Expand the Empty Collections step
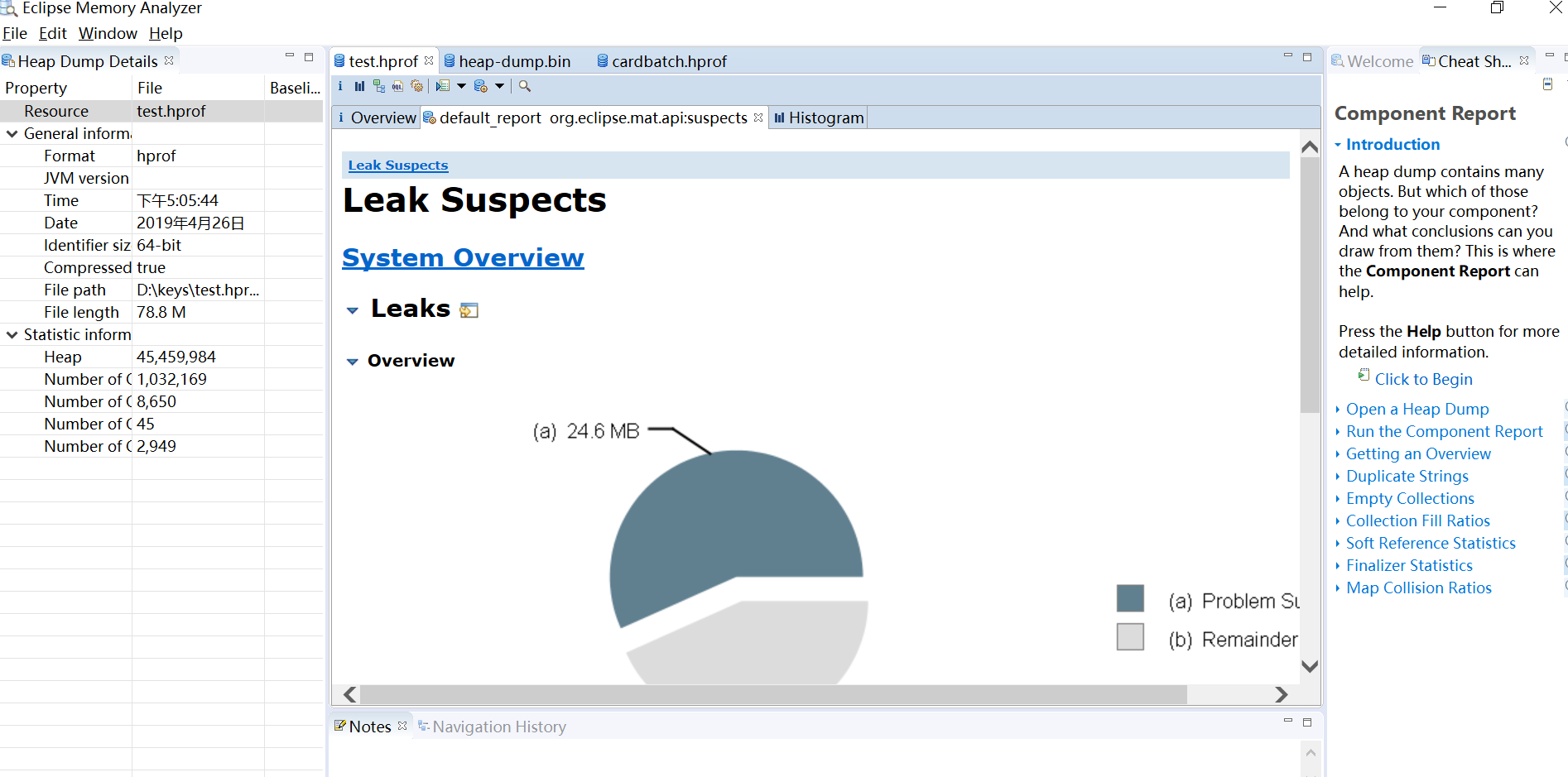 click(1338, 498)
